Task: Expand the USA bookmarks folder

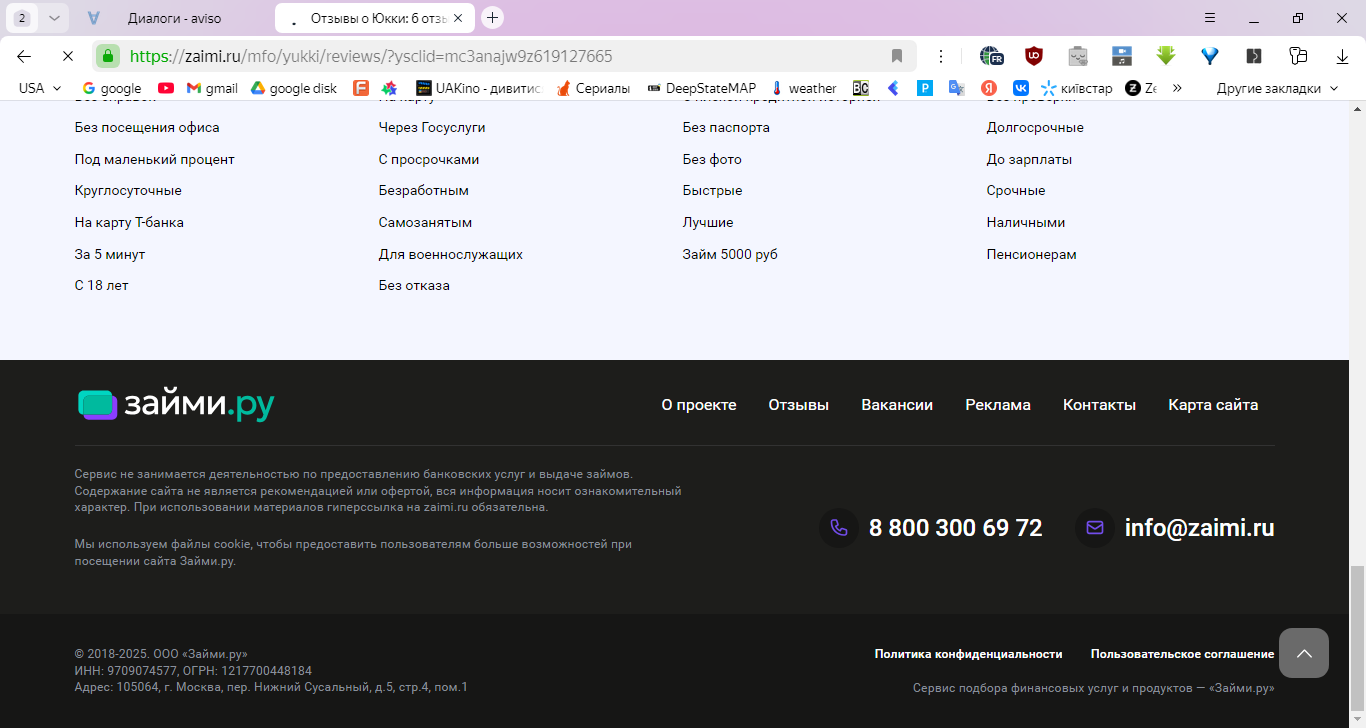Action: (40, 88)
